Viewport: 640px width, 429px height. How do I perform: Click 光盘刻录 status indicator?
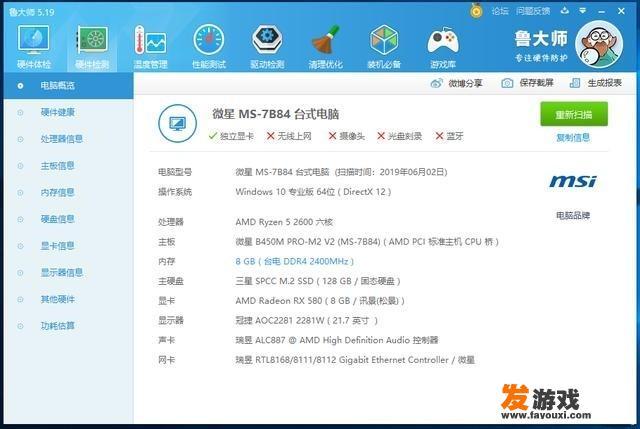399,136
